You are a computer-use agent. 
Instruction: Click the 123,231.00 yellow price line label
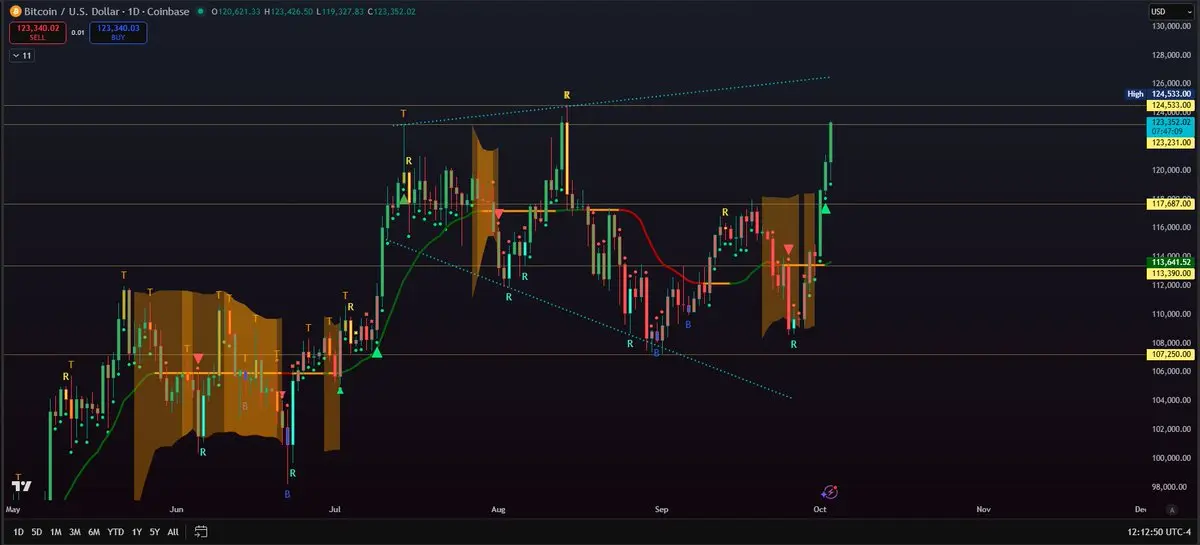(1170, 143)
